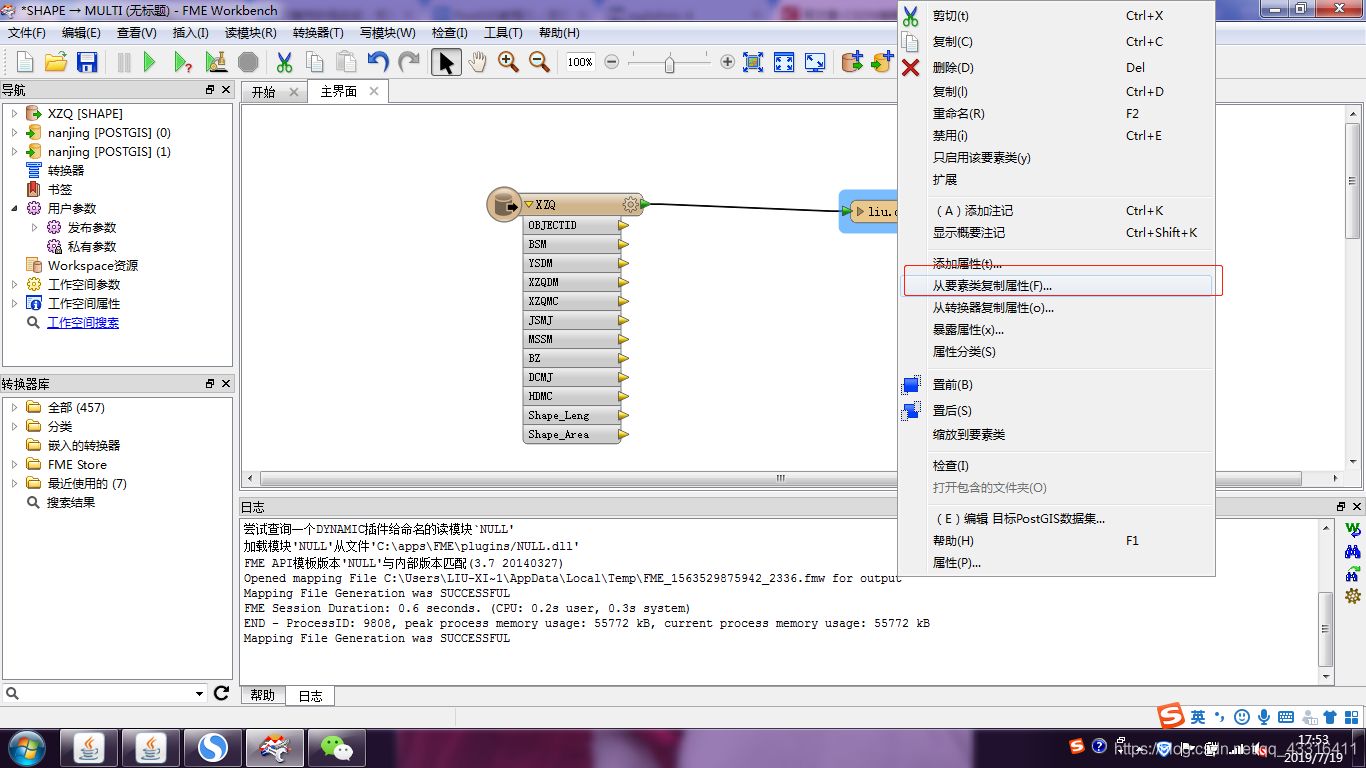Image resolution: width=1366 pixels, height=768 pixels.
Task: Open WeChat from taskbar
Action: click(x=336, y=748)
